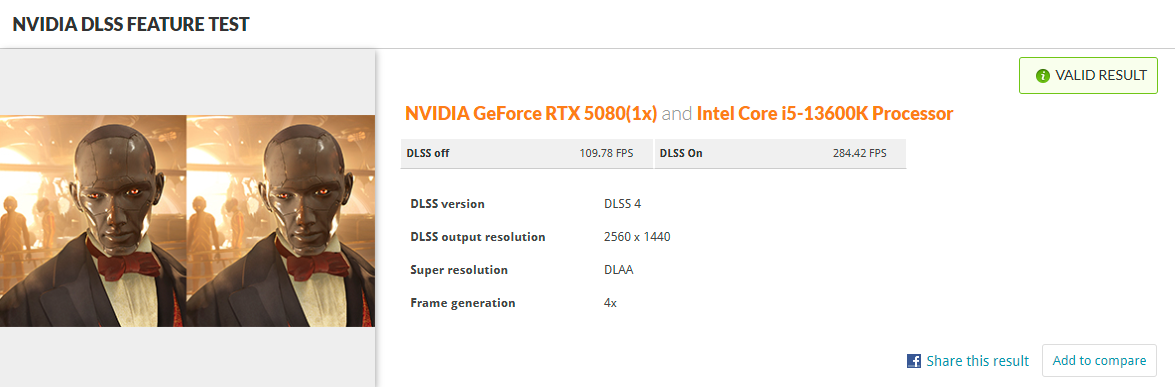Screen dimensions: 1175x387
Task: Click the Super resolution label
Action: [x=459, y=270]
